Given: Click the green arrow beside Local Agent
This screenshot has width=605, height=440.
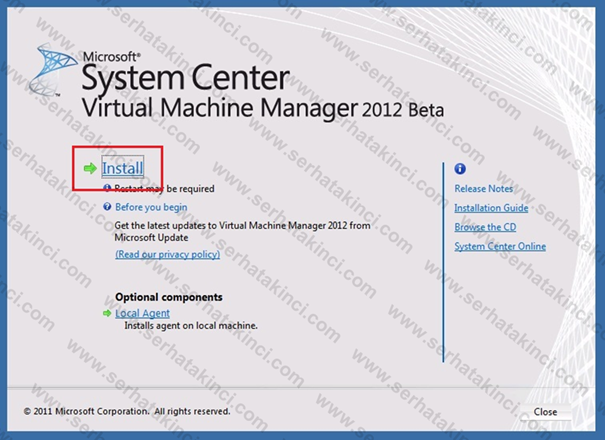Looking at the screenshot, I should click(x=107, y=313).
